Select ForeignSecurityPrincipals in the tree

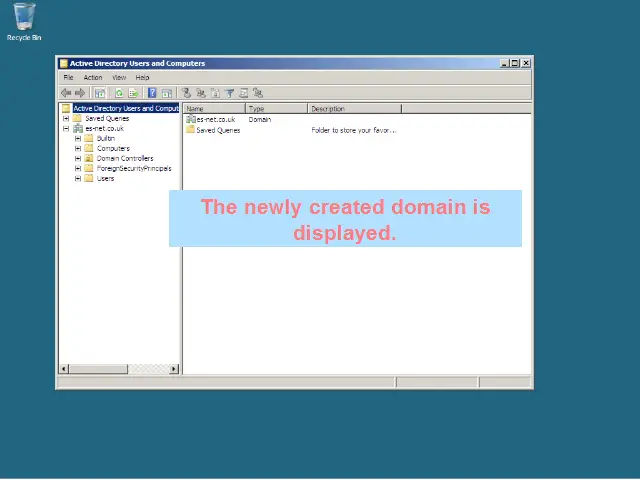pos(134,169)
